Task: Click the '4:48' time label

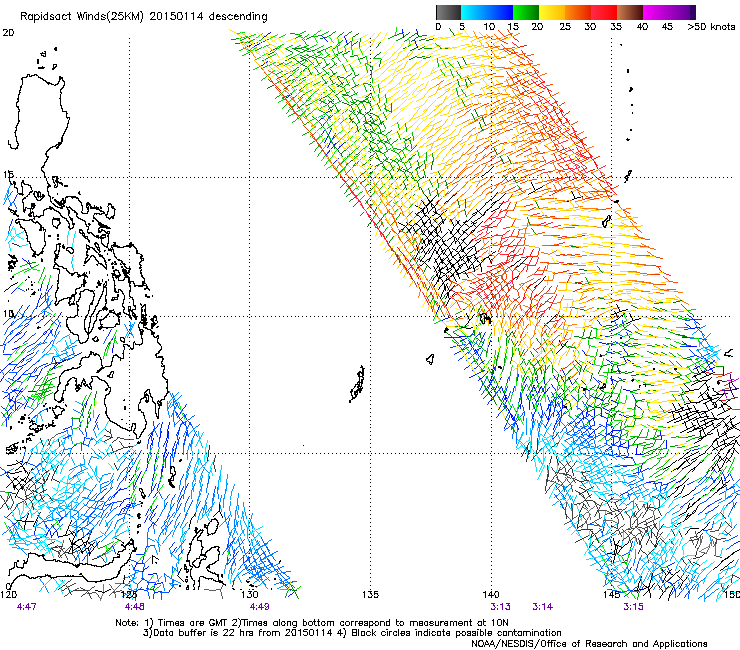Action: tap(135, 607)
